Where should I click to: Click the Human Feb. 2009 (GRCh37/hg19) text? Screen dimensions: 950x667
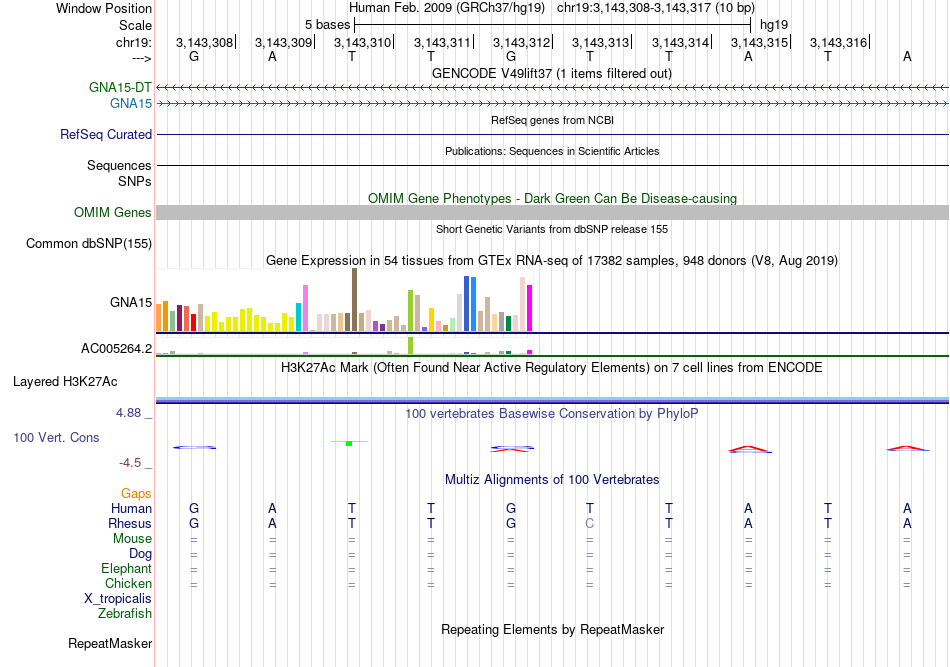coord(447,8)
